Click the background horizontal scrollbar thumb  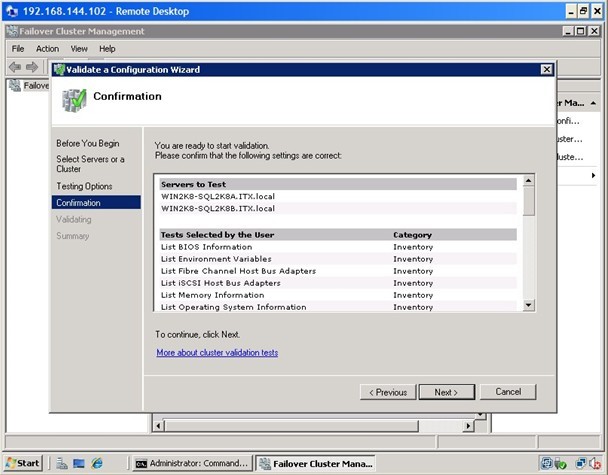coord(292,426)
